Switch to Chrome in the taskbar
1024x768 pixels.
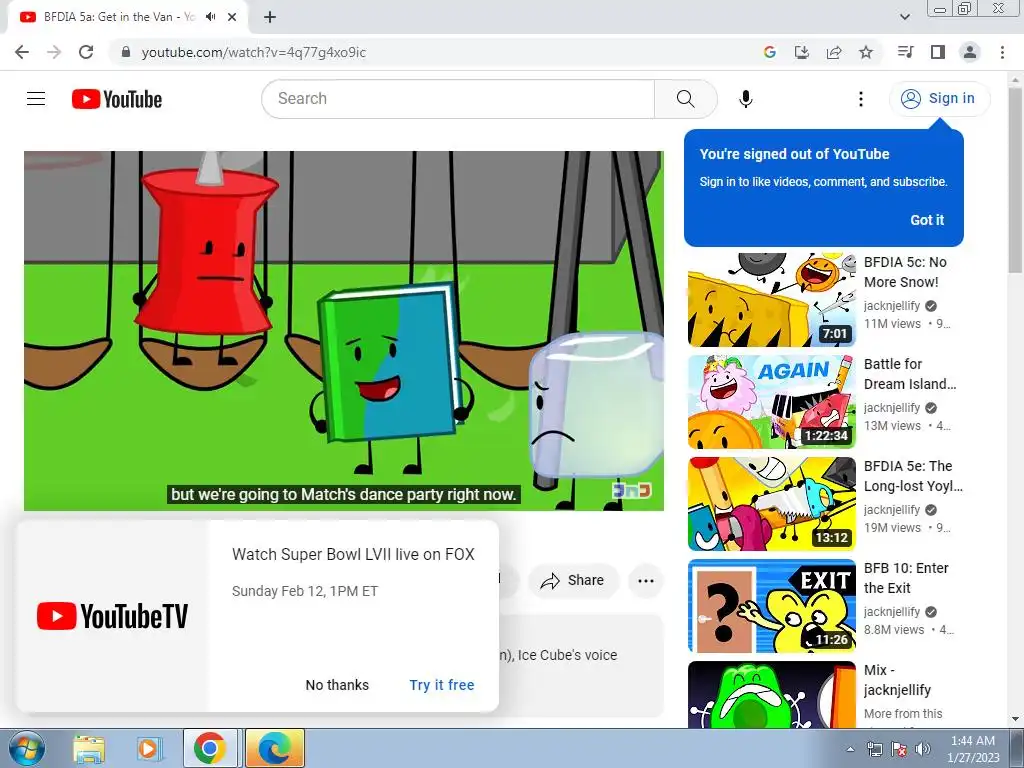tap(210, 748)
